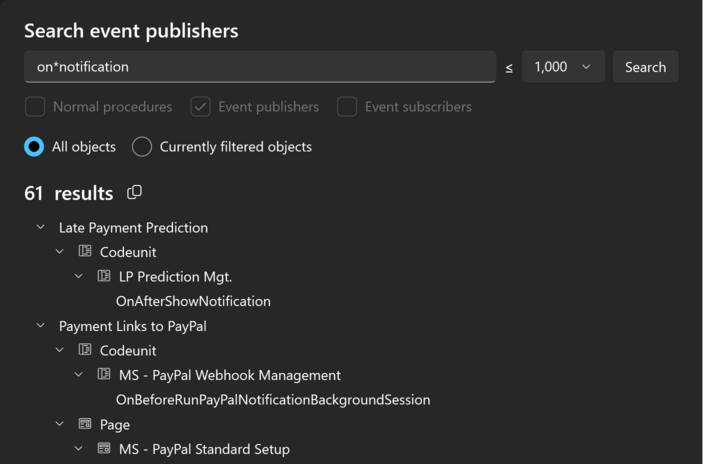Image resolution: width=703 pixels, height=464 pixels.
Task: Select MS - PayPal Webhook Management label
Action: tap(230, 375)
